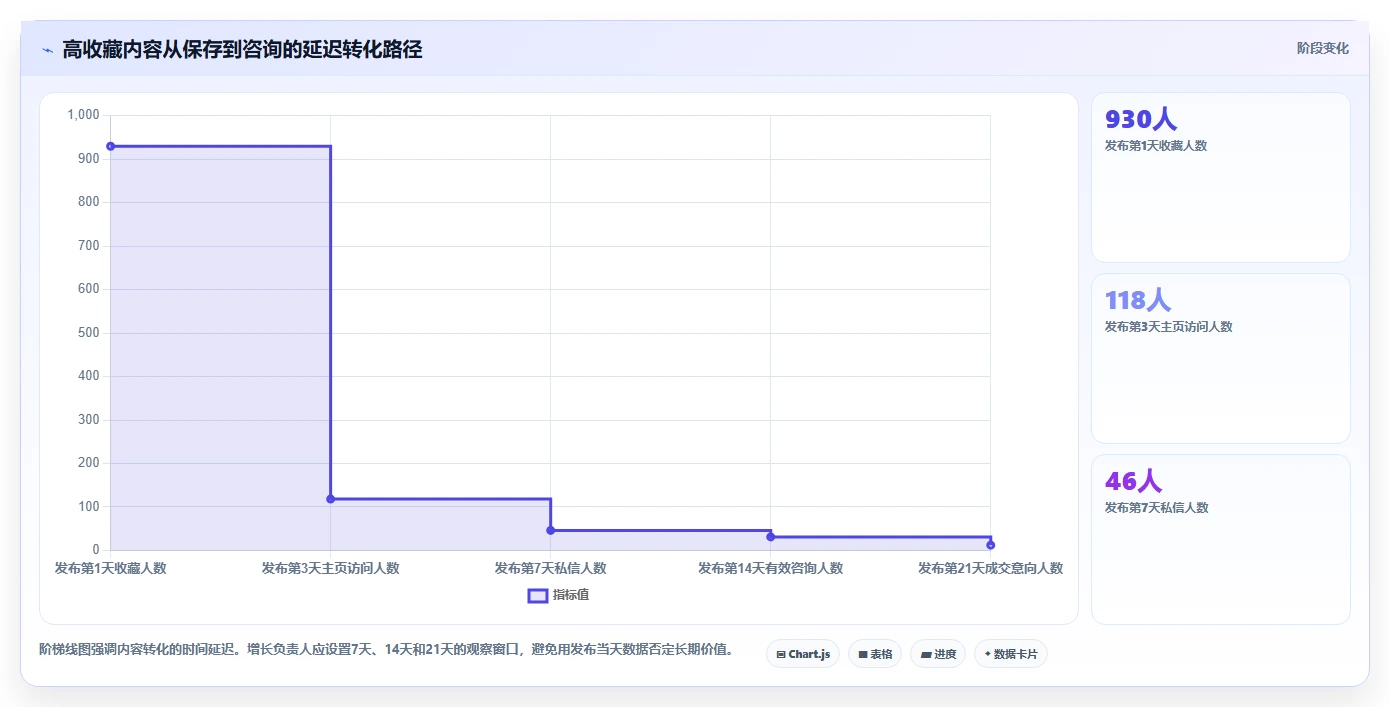Select the 表格 tag chip

pyautogui.click(x=875, y=654)
